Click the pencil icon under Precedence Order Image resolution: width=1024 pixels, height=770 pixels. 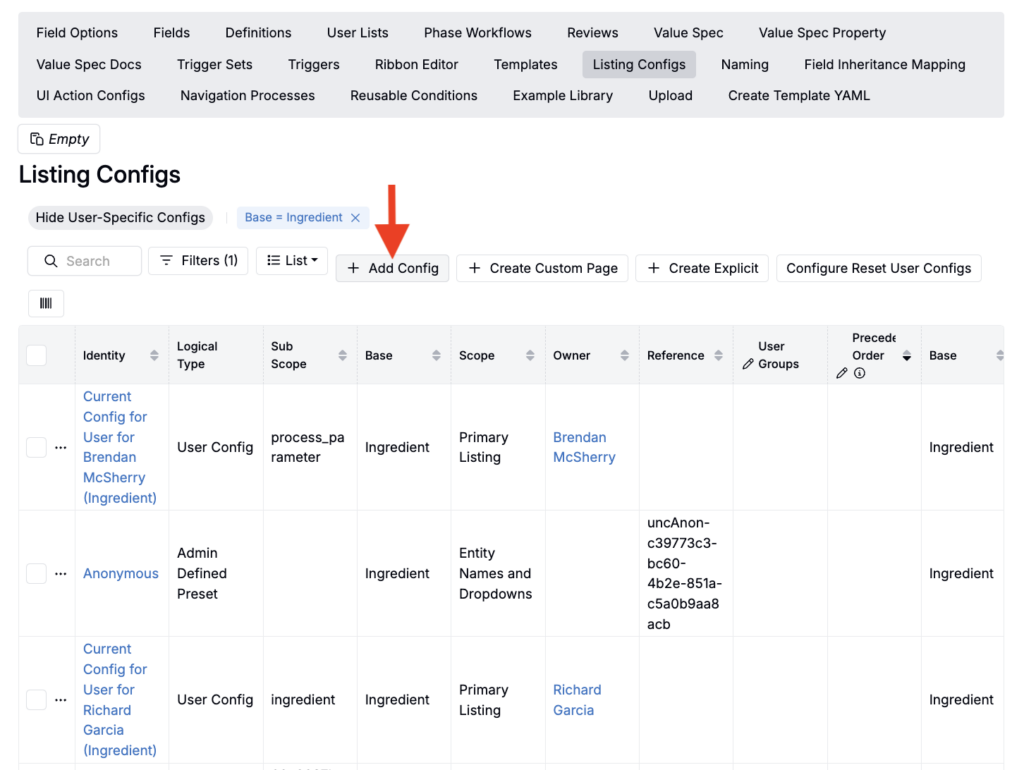pos(842,373)
